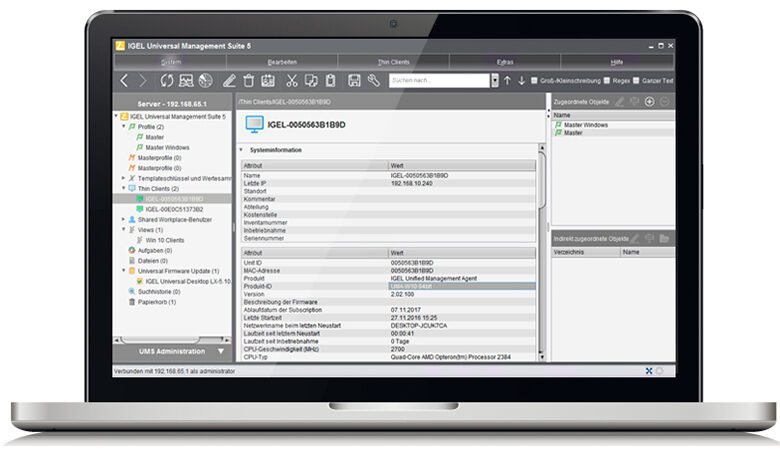This screenshot has width=780, height=457.
Task: Click Master in assigned objects list
Action: click(x=573, y=133)
